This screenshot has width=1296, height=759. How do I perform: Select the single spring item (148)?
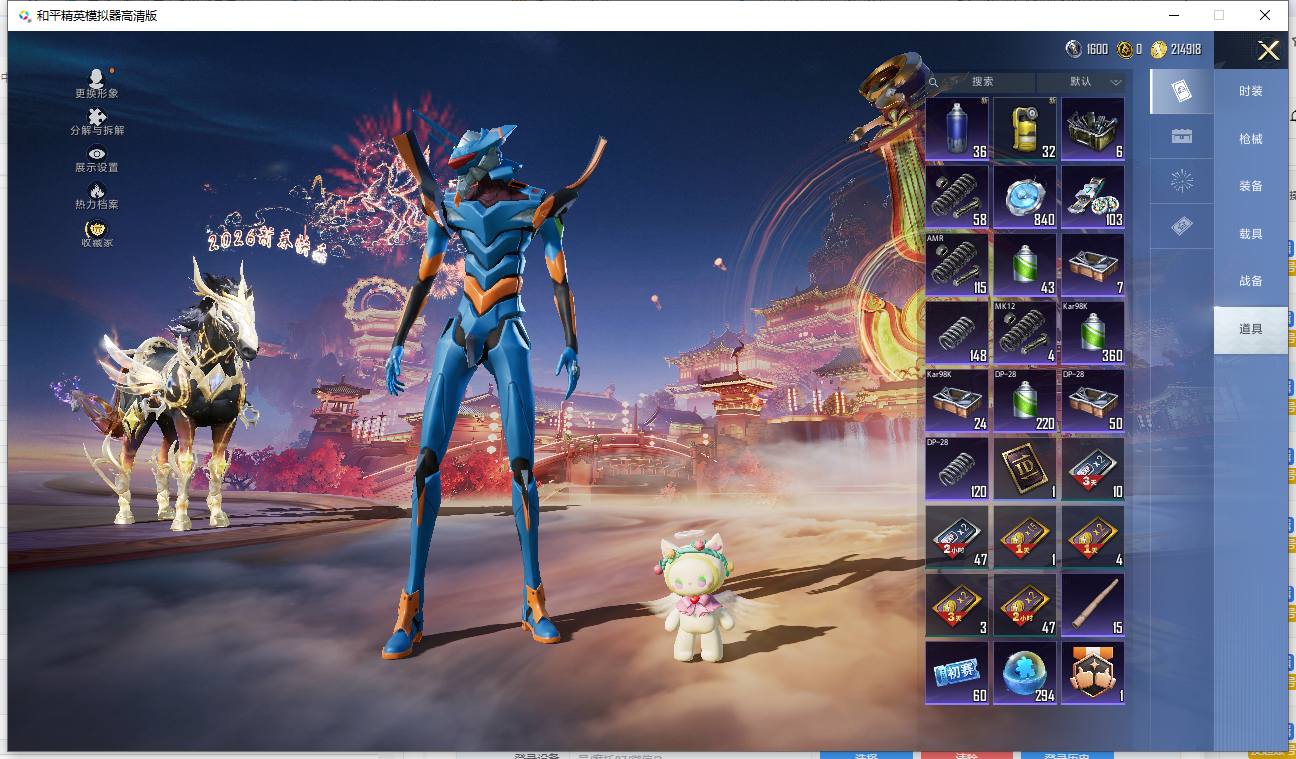pyautogui.click(x=957, y=333)
